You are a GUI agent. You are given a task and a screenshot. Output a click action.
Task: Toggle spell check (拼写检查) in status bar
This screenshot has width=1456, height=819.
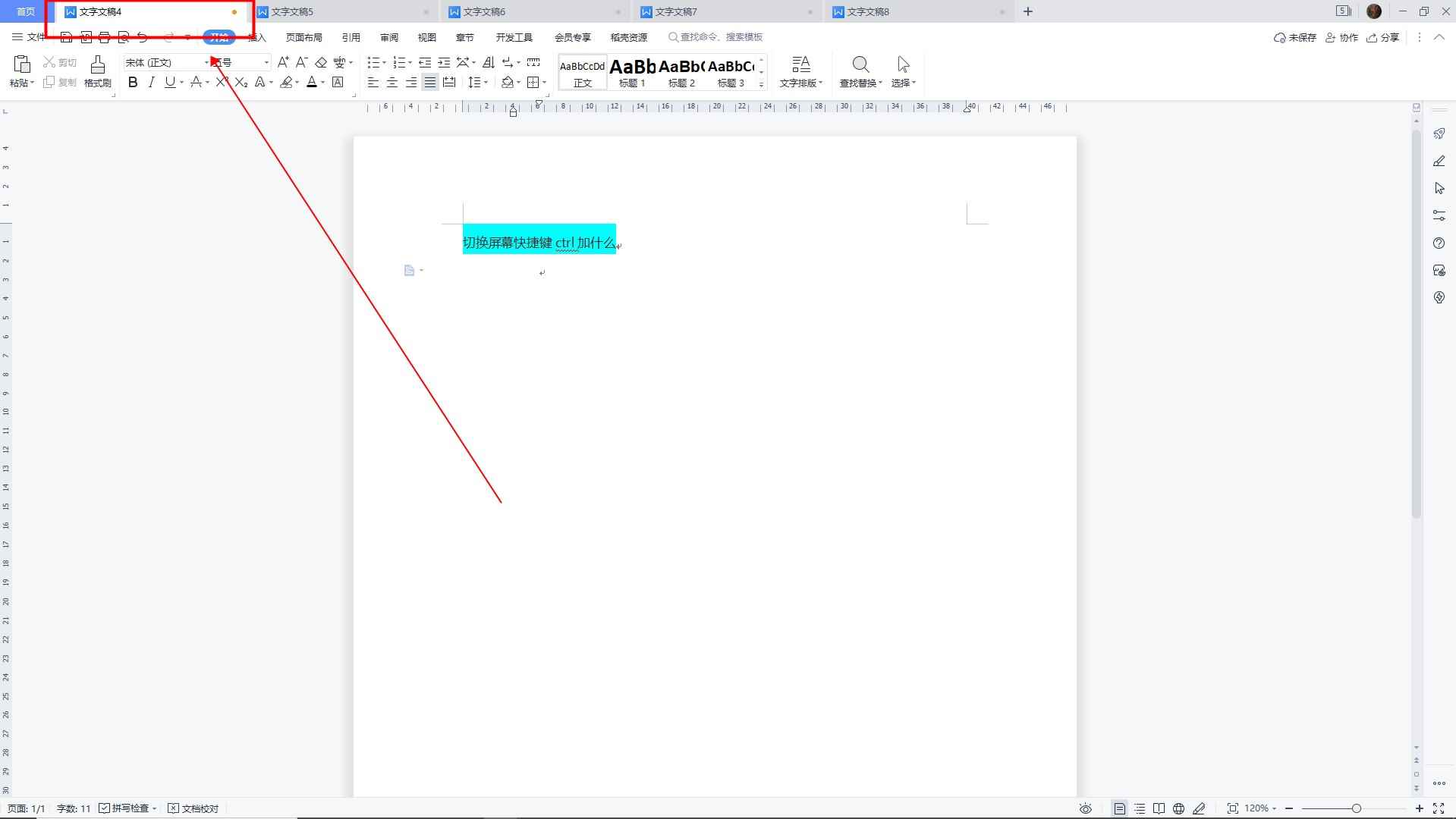127,808
